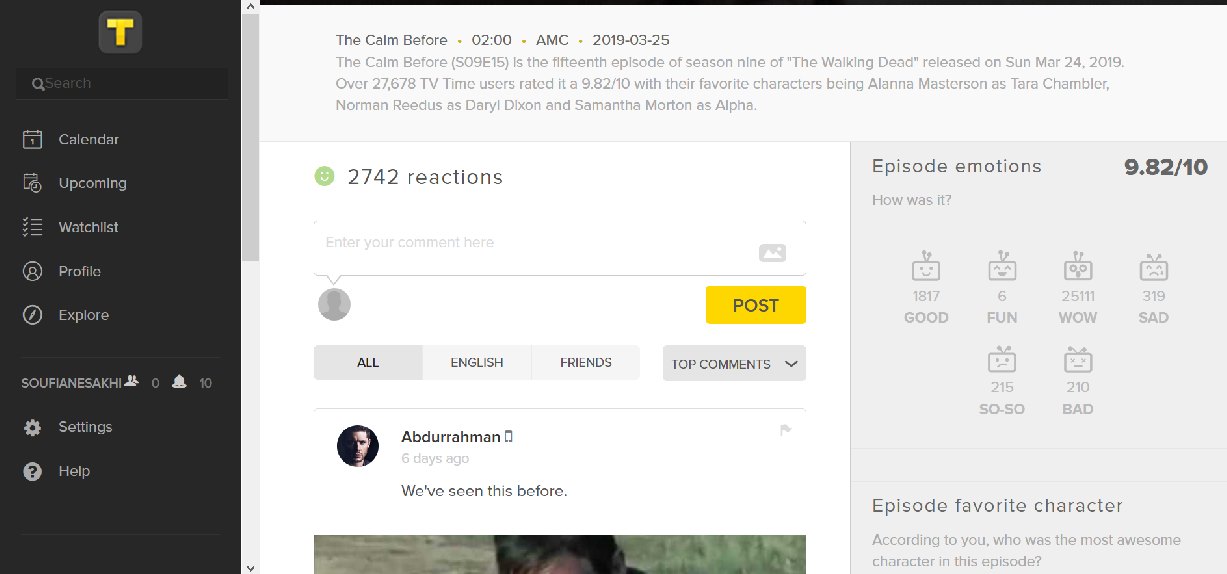Click the 'AMC' network label
The height and width of the screenshot is (574, 1227).
coord(552,41)
